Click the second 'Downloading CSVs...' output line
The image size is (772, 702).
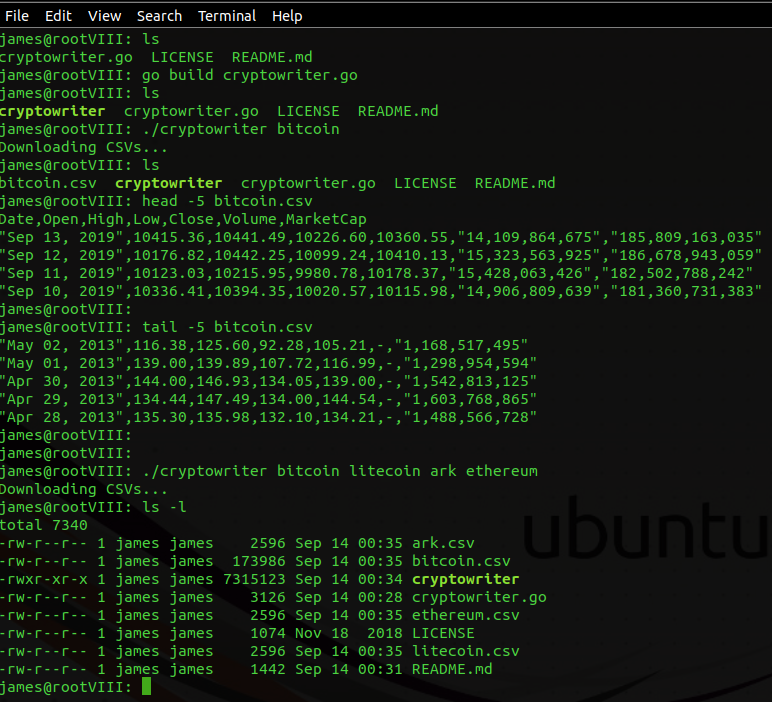tap(84, 489)
